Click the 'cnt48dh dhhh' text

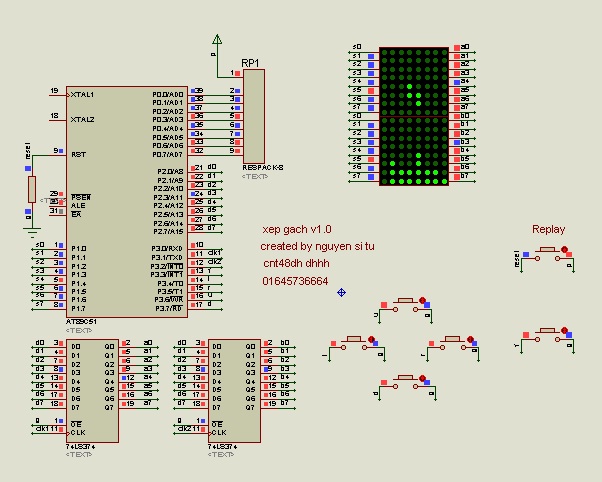296,263
